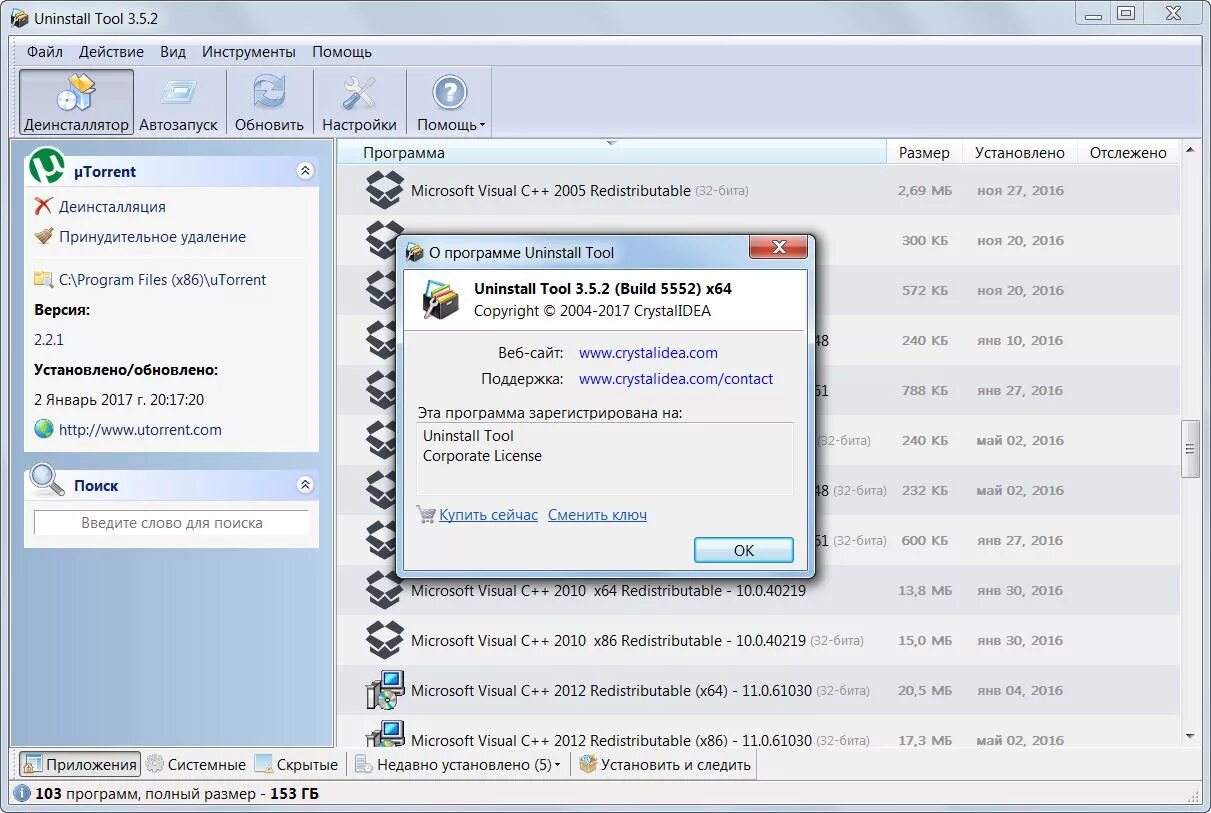Click the magnifier Поиск icon
The image size is (1211, 813).
[x=46, y=480]
